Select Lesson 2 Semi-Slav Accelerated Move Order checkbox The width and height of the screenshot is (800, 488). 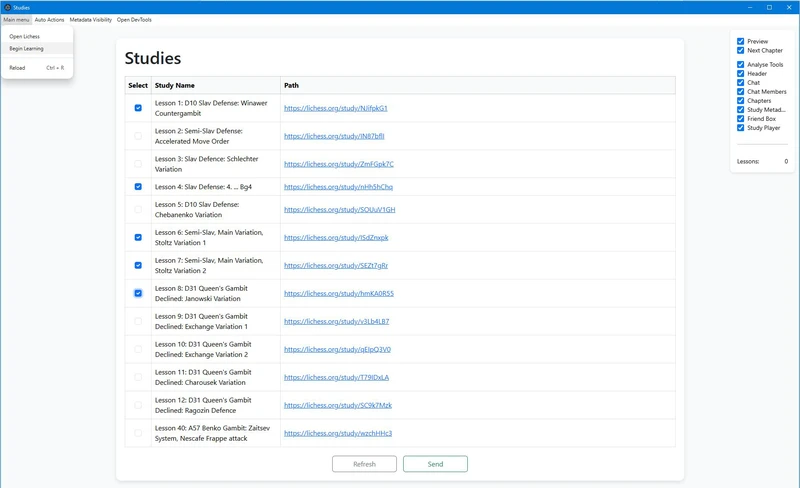138,135
